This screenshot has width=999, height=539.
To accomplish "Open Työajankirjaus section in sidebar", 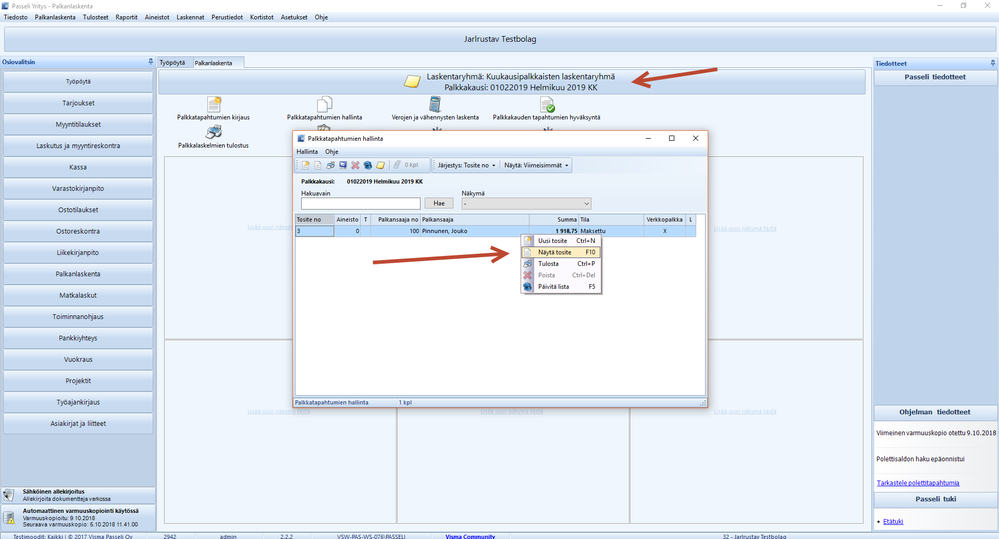I will click(78, 403).
